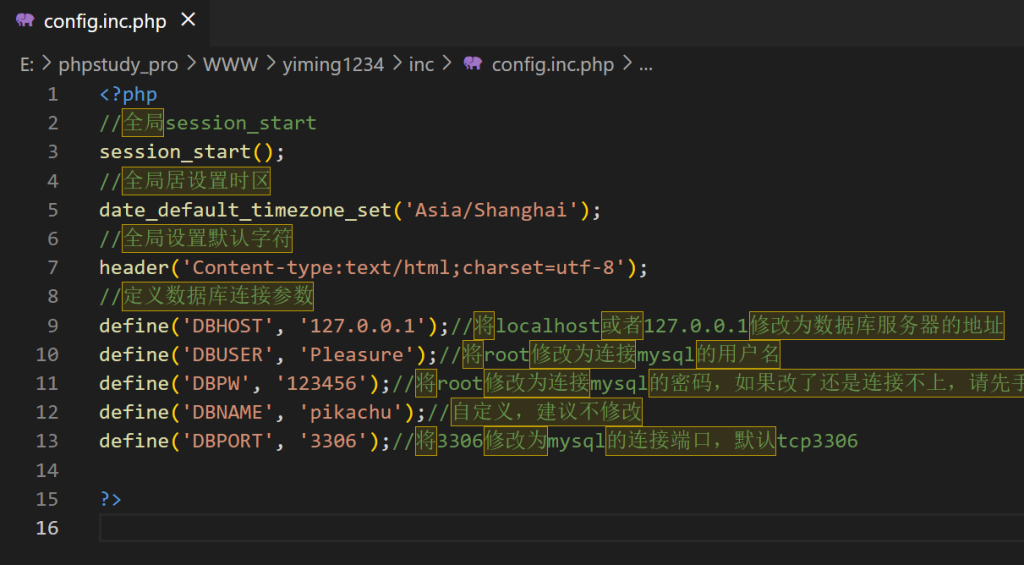Place cursor on empty line 16

click(400, 527)
